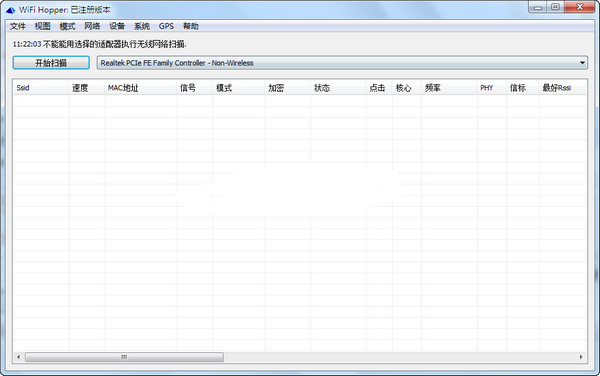Maximize the WiFi Hopper window
Viewport: 600px width, 376px height.
tap(556, 7)
